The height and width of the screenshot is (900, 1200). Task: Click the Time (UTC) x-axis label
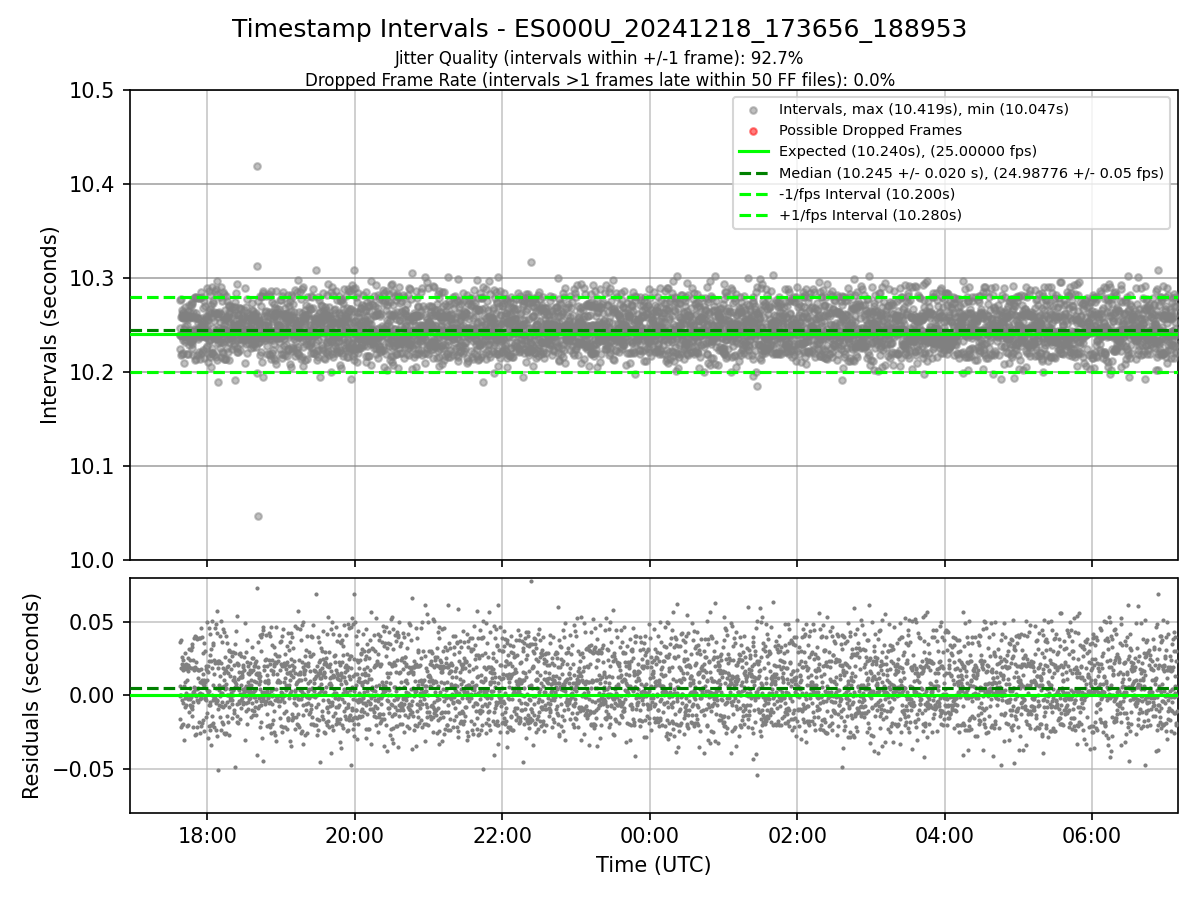coord(653,865)
